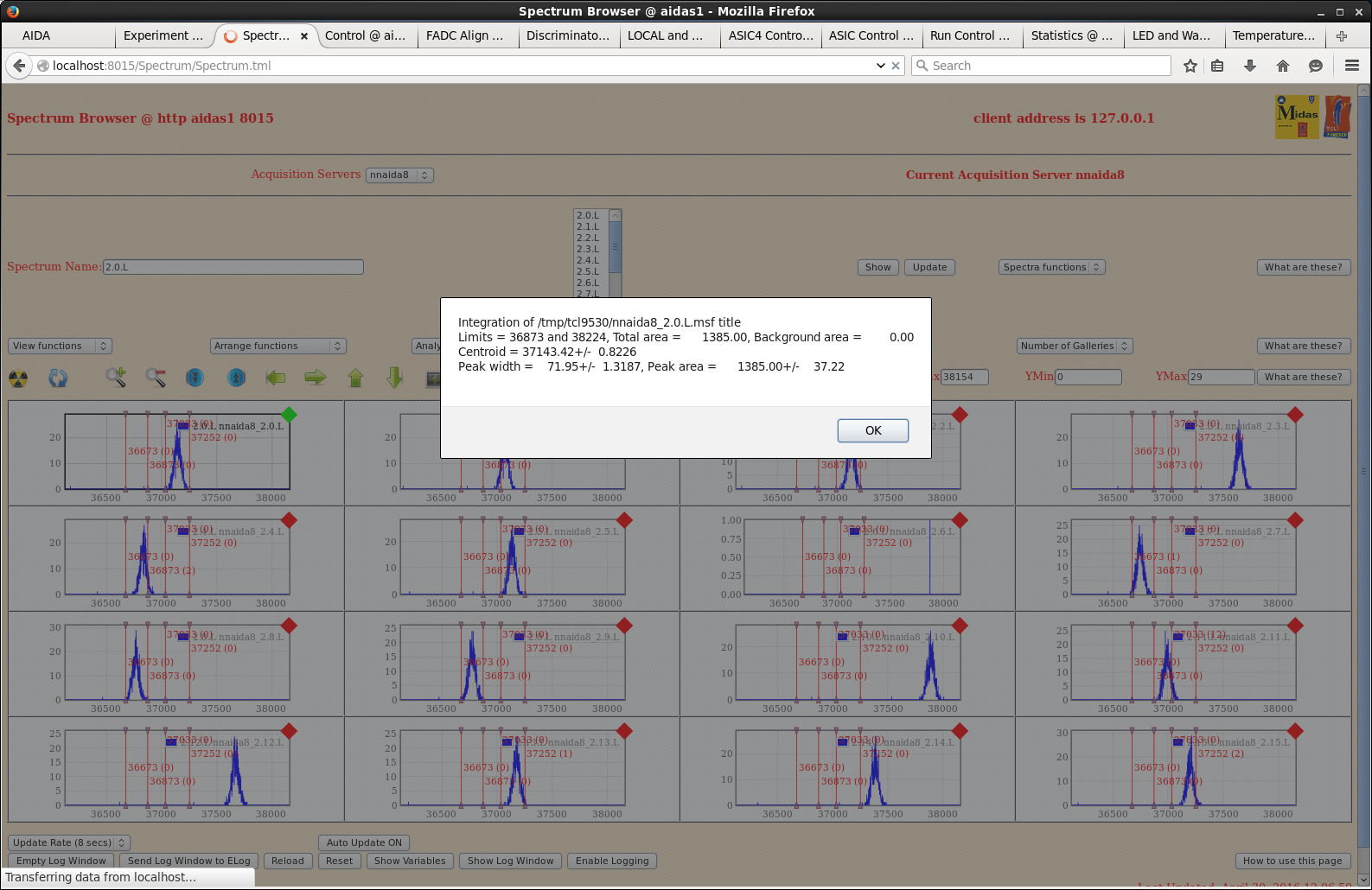Screen dimensions: 1372x890
Task: Click the zoom in magnifier icon
Action: click(116, 378)
